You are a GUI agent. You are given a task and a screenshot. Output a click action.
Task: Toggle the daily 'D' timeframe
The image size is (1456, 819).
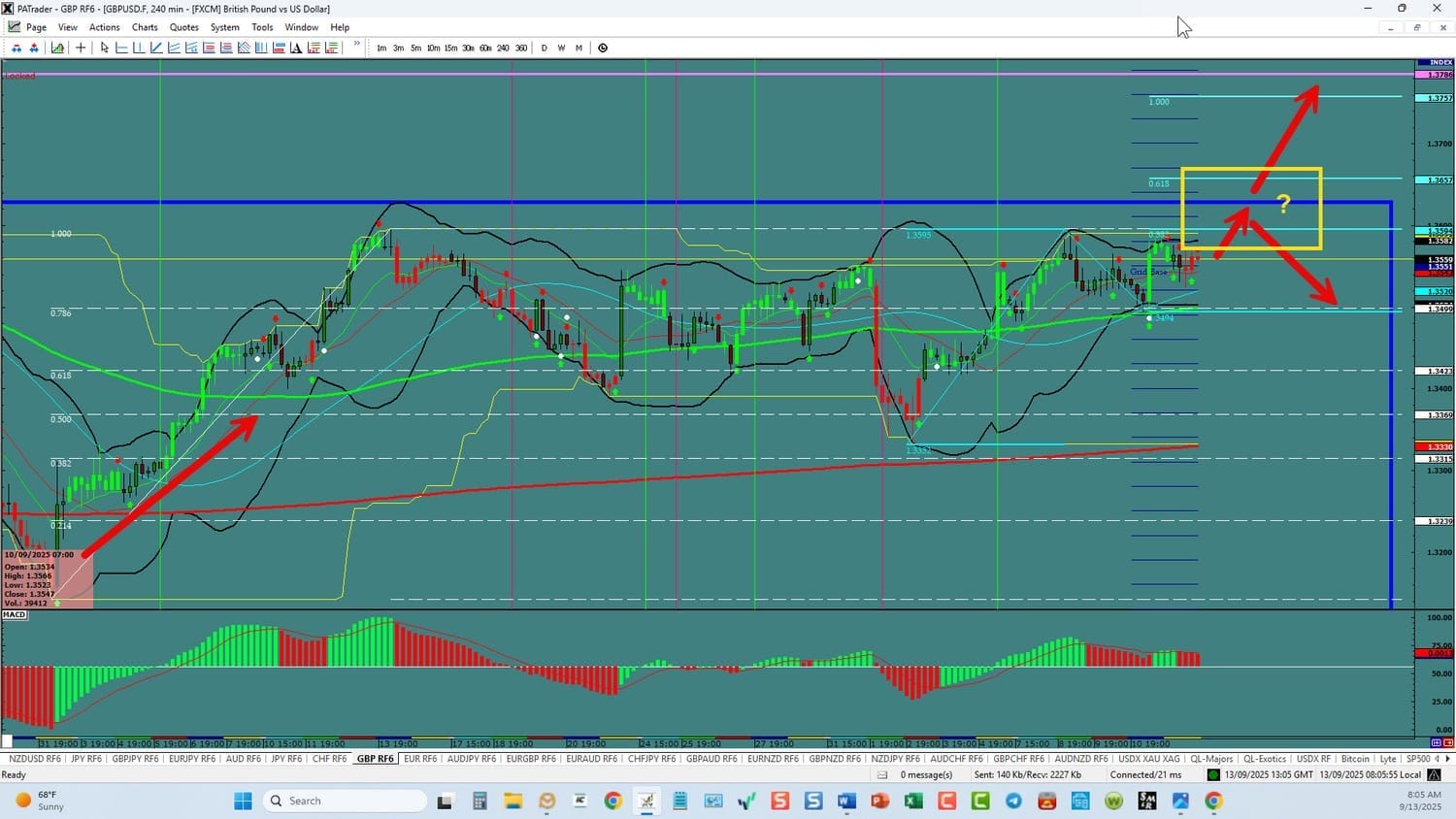point(544,48)
